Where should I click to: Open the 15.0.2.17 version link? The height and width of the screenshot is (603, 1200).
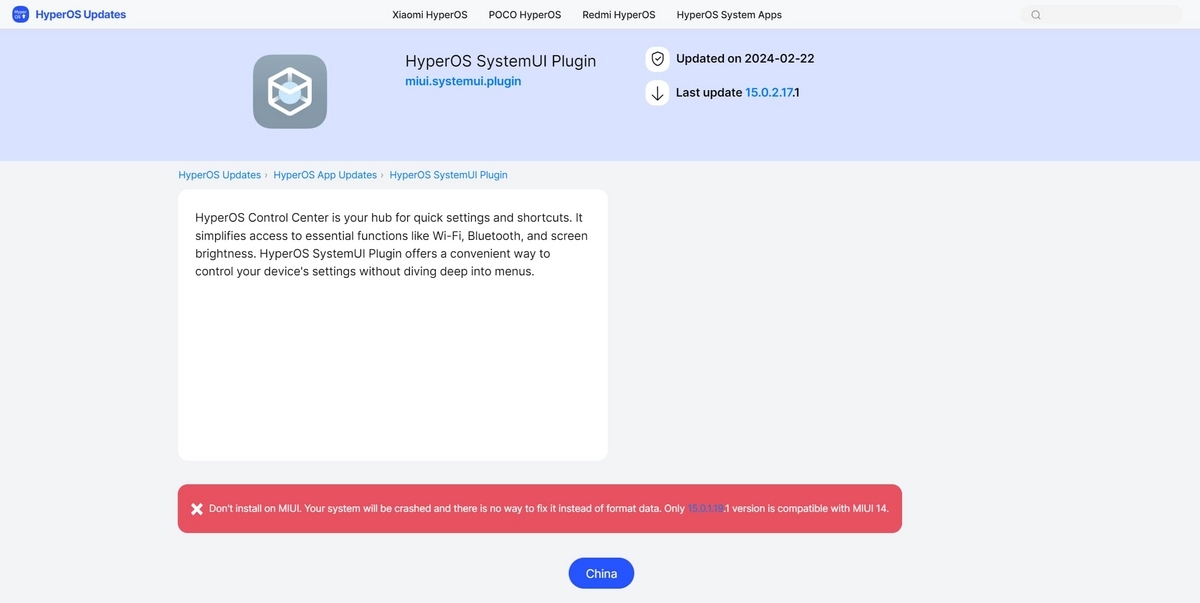[x=769, y=93]
